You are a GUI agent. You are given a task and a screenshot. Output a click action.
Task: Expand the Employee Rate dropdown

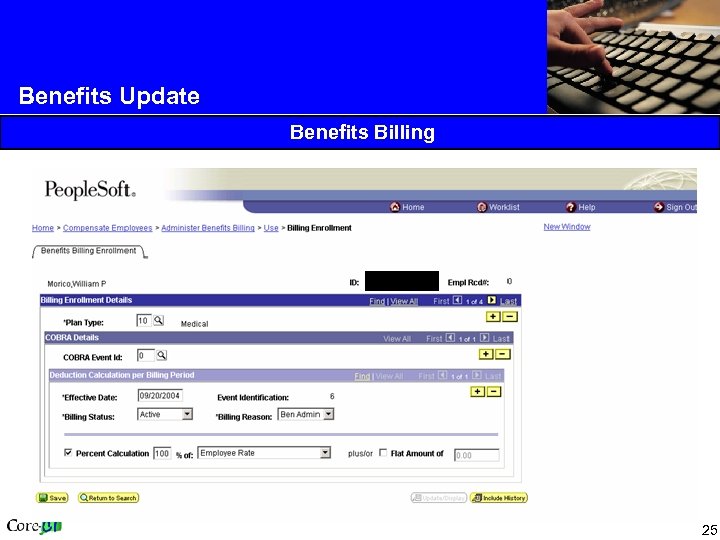(x=325, y=453)
